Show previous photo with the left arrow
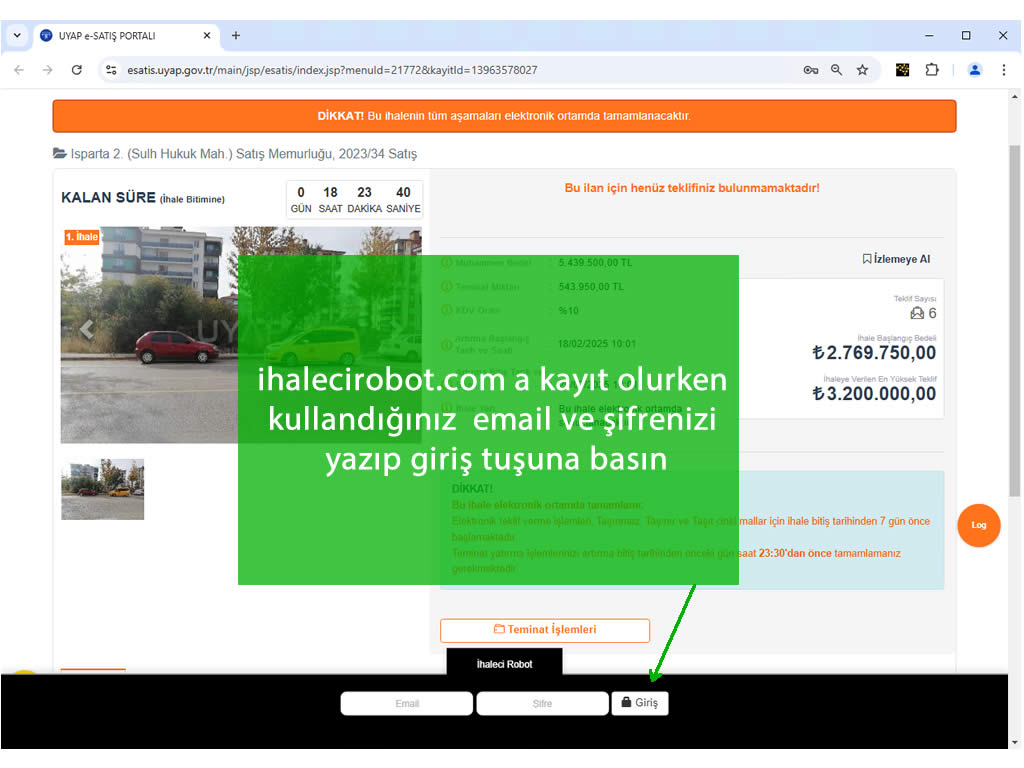Viewport: 1024px width, 768px height. [x=86, y=330]
